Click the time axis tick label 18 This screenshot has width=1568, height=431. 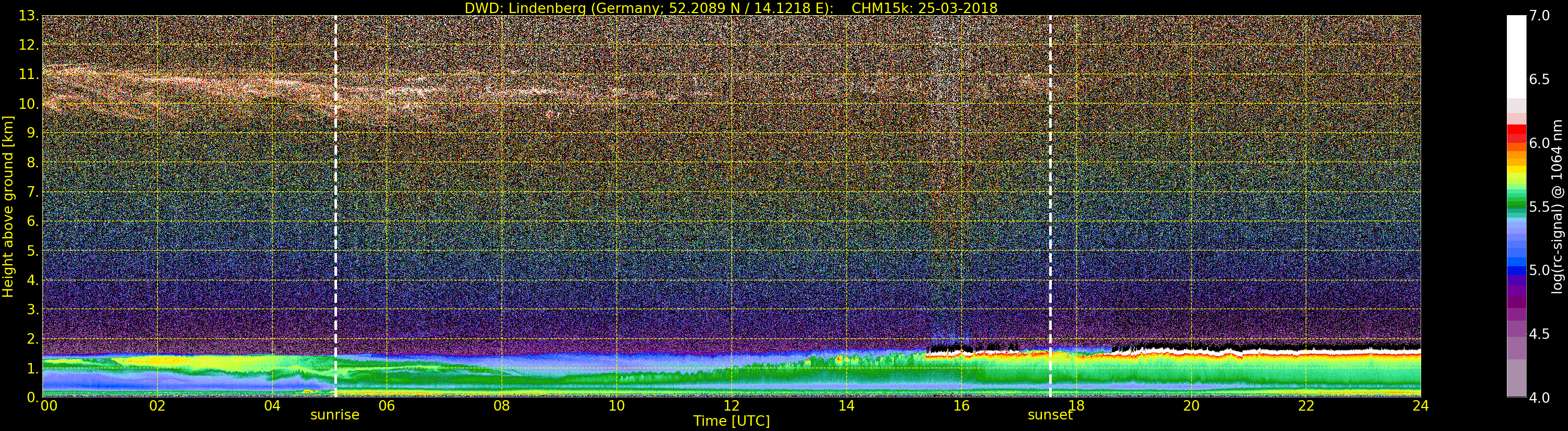pyautogui.click(x=1076, y=405)
